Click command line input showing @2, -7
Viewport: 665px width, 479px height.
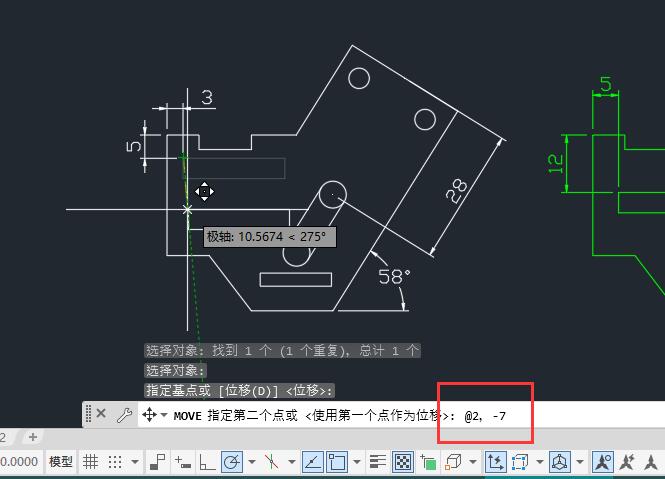[x=485, y=416]
